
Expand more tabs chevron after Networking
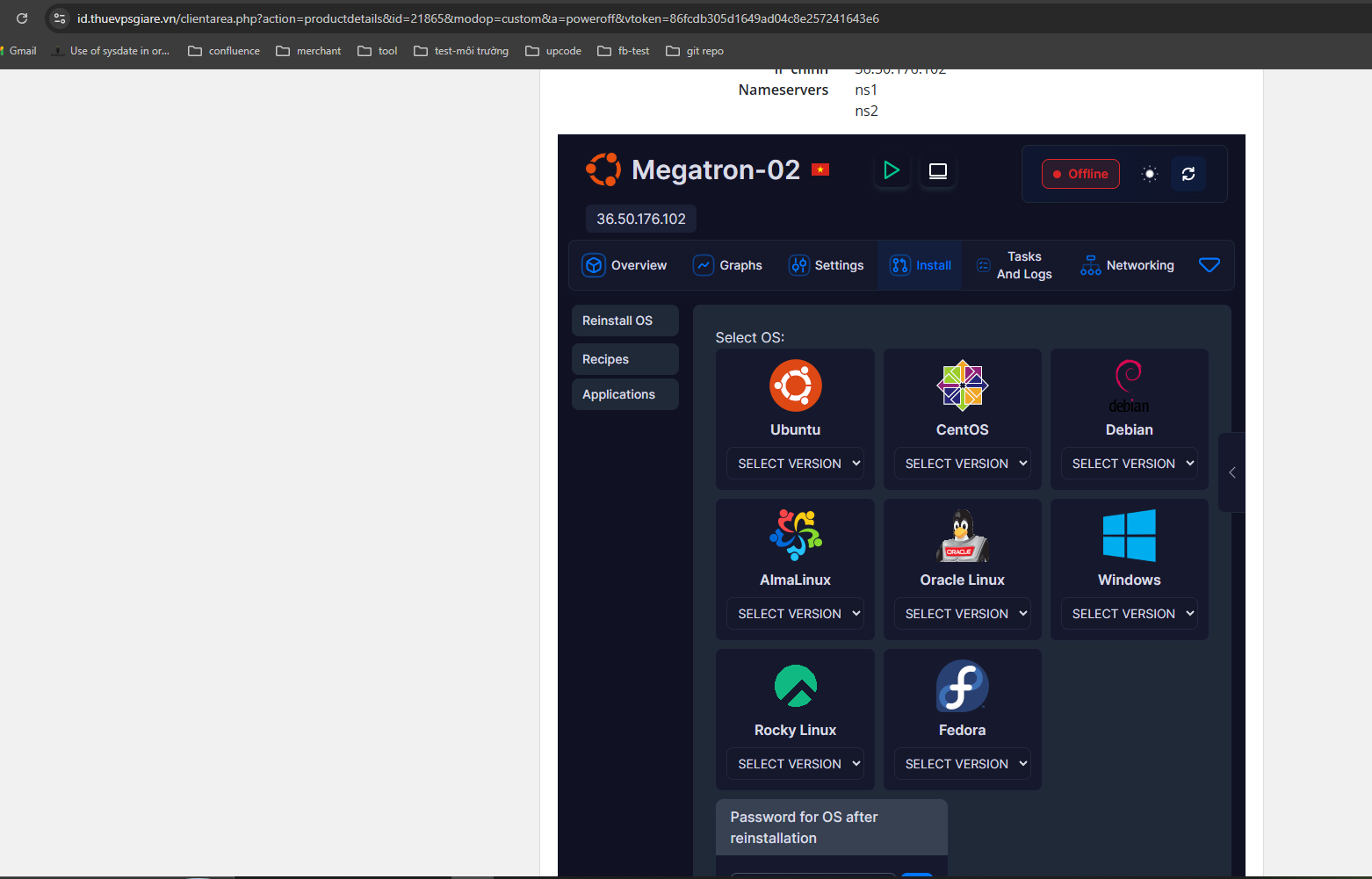point(1210,265)
